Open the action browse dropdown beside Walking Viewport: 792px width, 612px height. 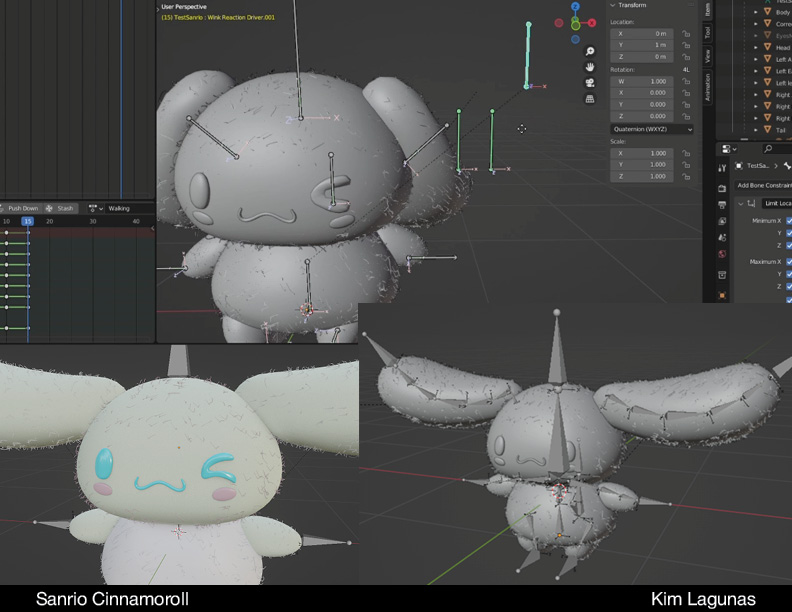point(95,208)
